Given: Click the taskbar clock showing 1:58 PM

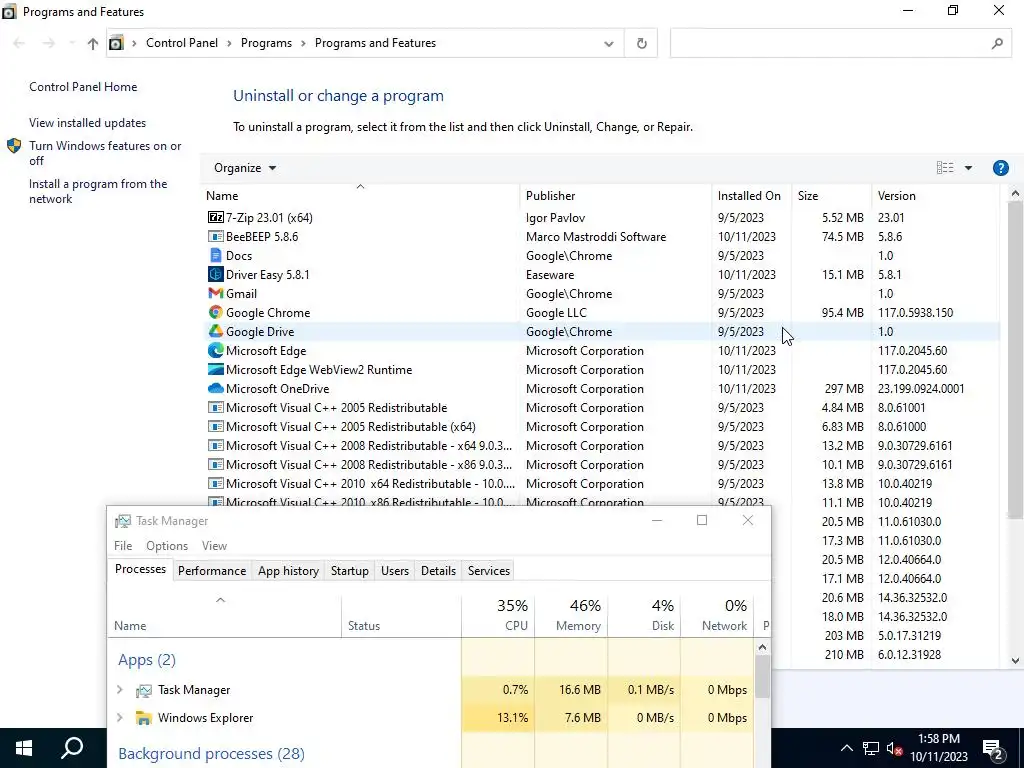Looking at the screenshot, I should click(x=939, y=748).
